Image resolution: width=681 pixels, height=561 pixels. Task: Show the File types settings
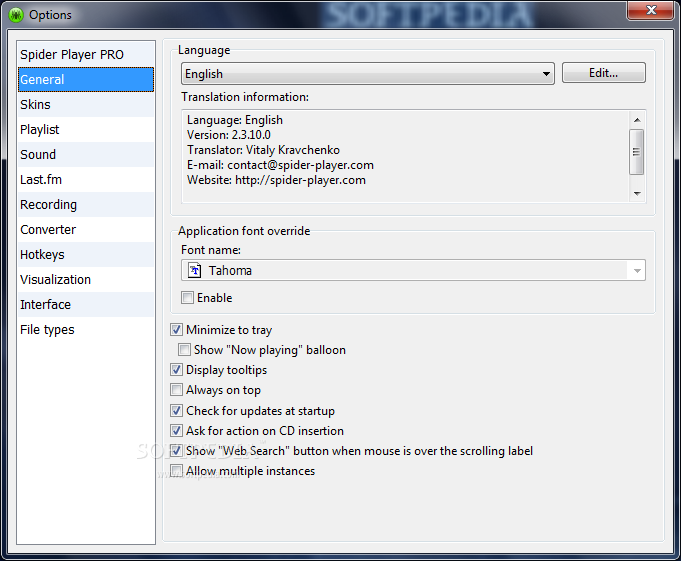86,330
